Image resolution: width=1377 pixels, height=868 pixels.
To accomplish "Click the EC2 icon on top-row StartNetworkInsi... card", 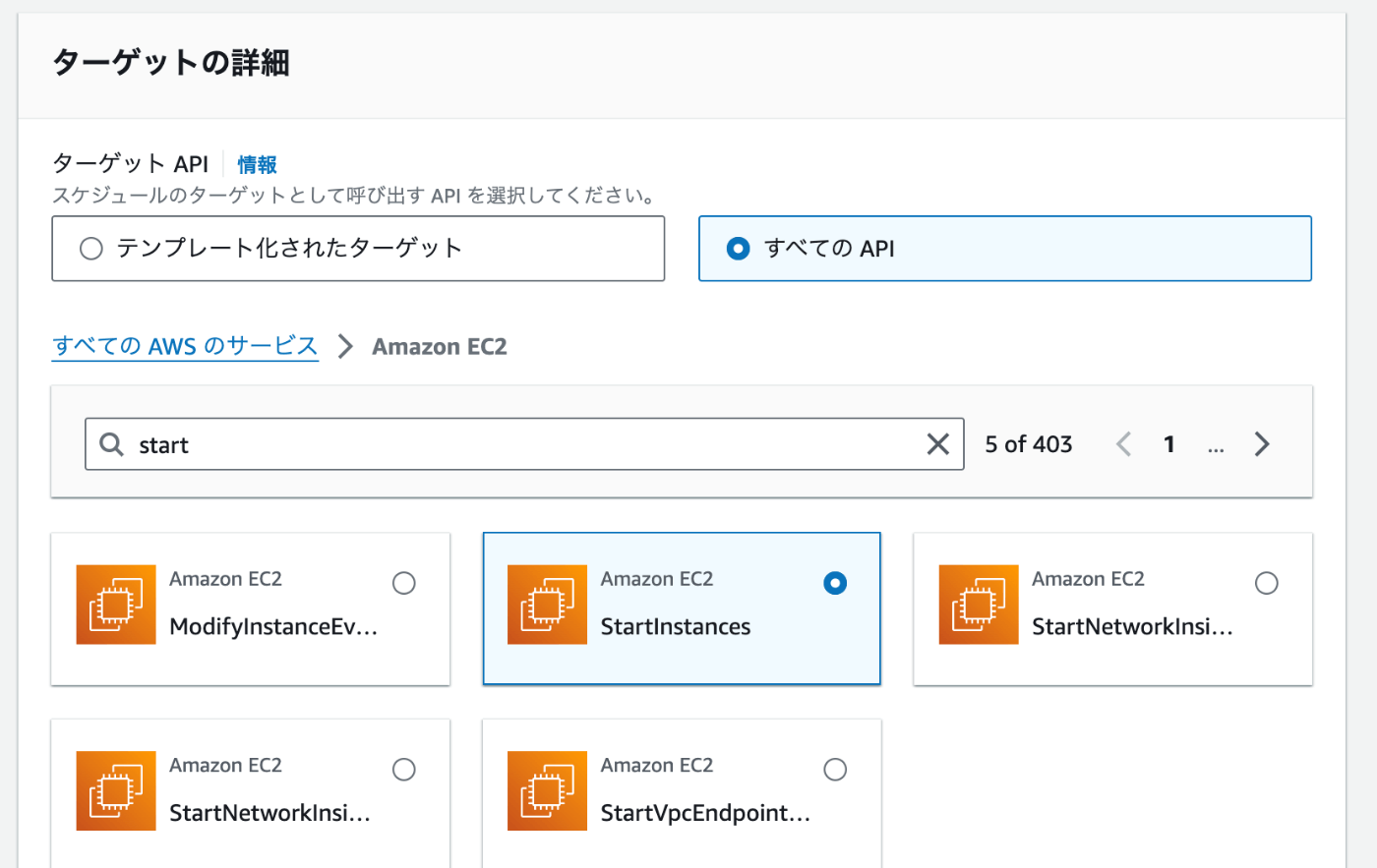I will [979, 605].
